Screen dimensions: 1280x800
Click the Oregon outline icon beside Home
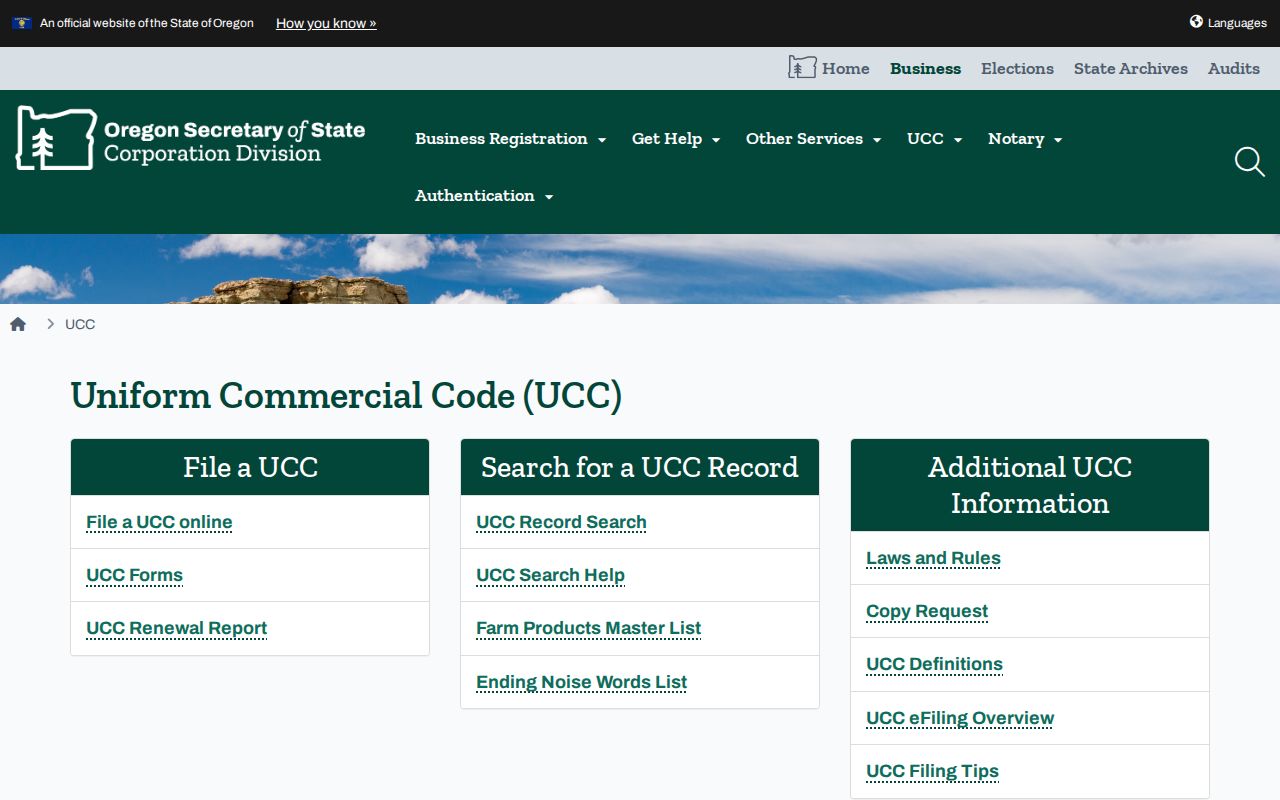click(x=802, y=68)
